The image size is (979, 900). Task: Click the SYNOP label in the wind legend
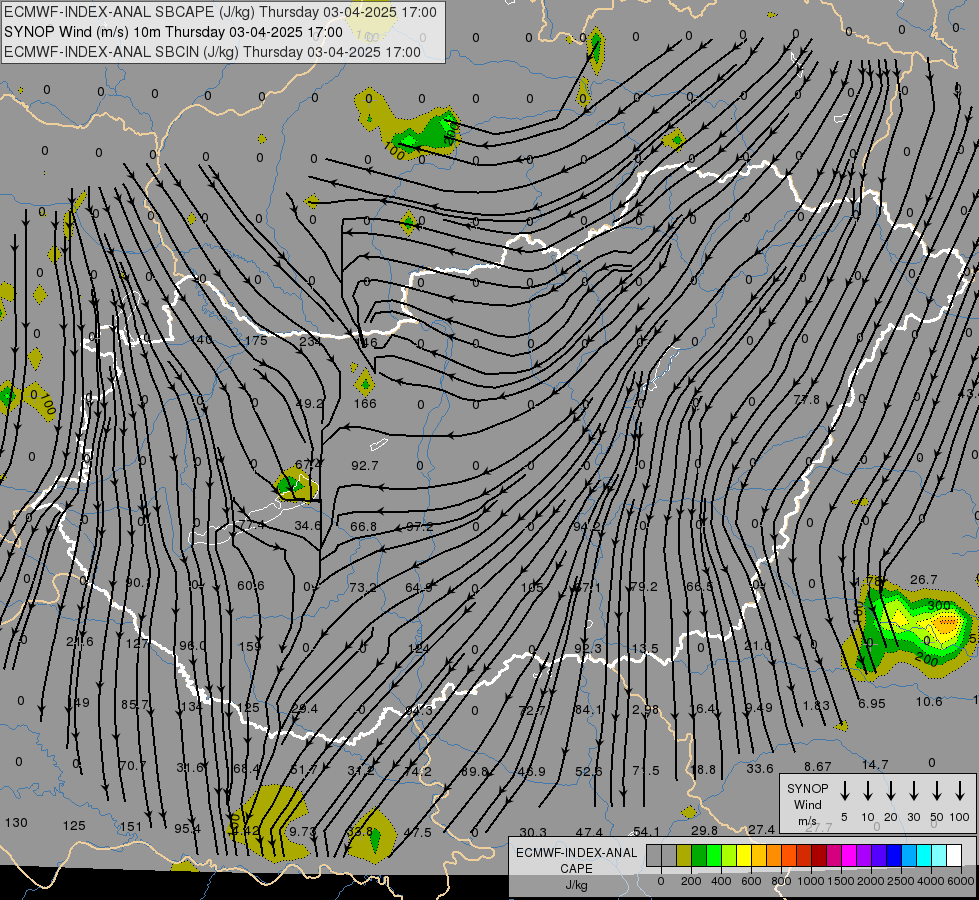pos(807,789)
